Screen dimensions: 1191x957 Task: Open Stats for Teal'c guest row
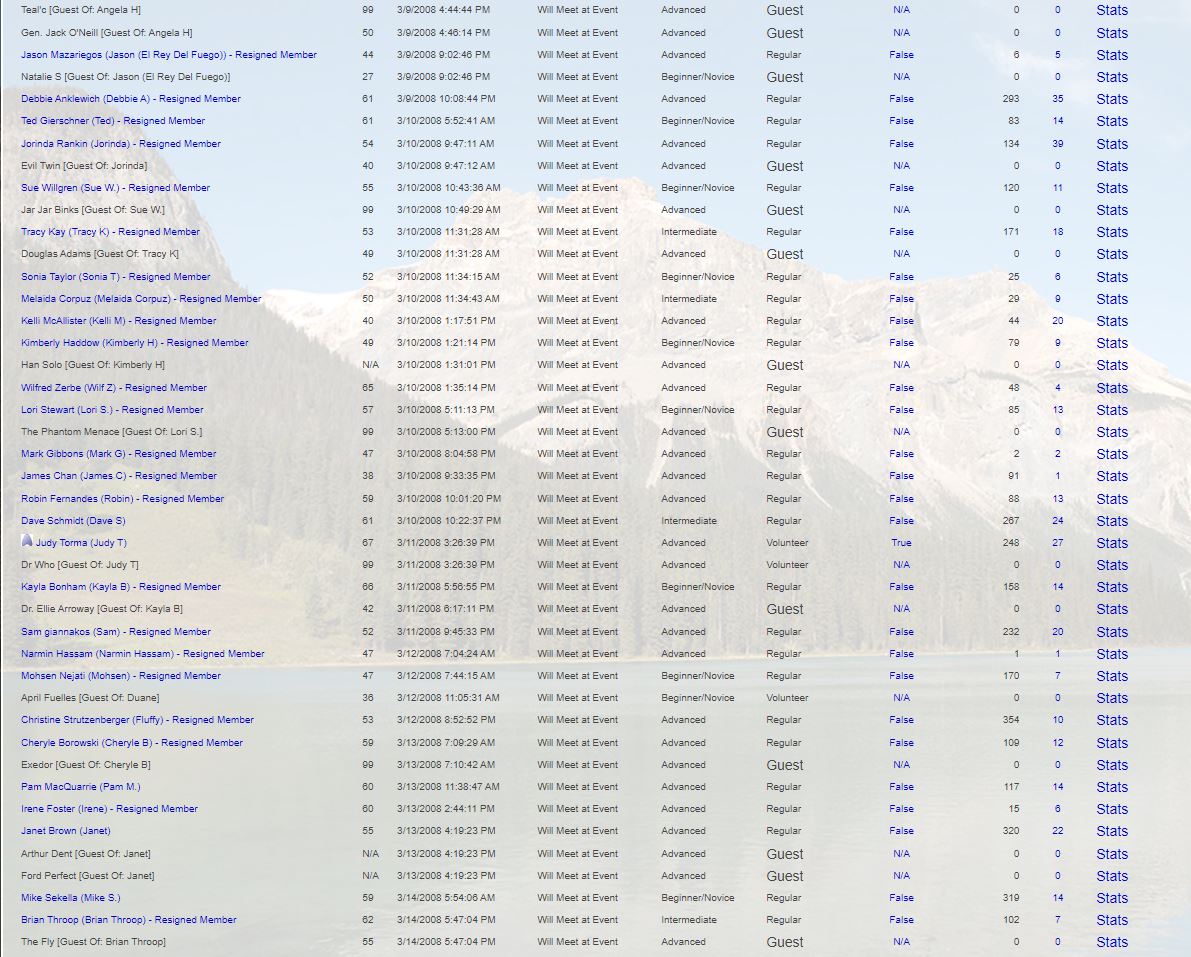[1111, 10]
